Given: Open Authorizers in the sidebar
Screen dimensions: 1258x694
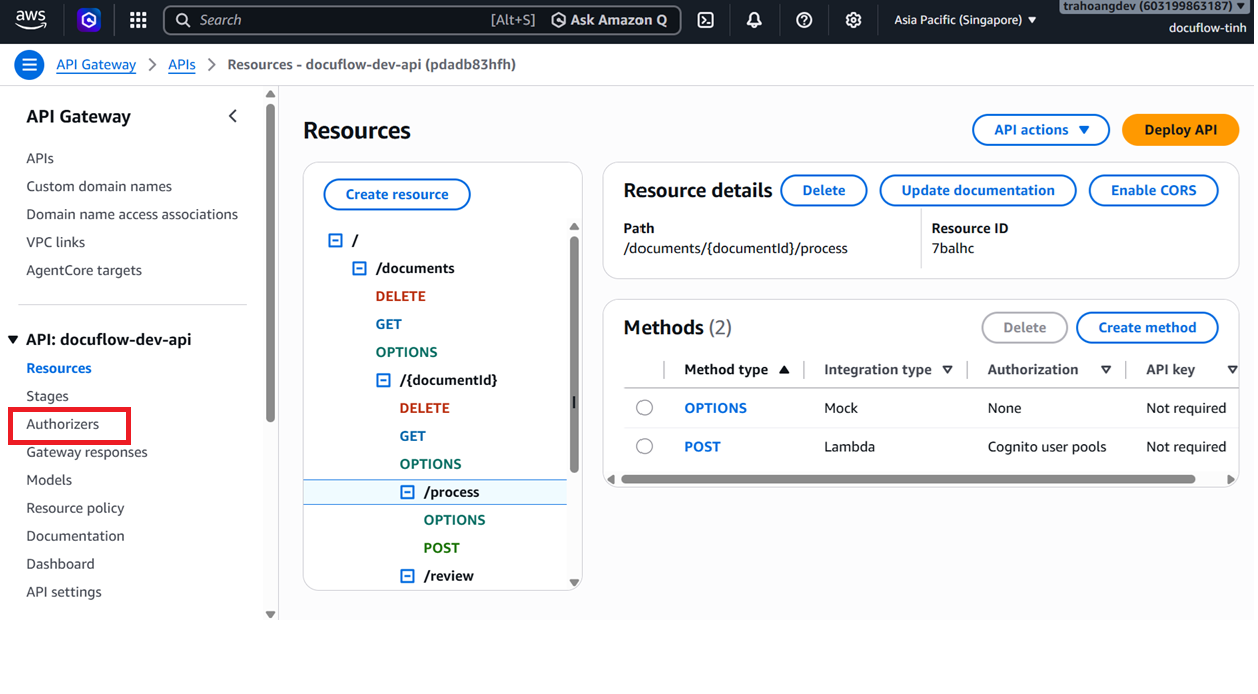Looking at the screenshot, I should (x=63, y=424).
